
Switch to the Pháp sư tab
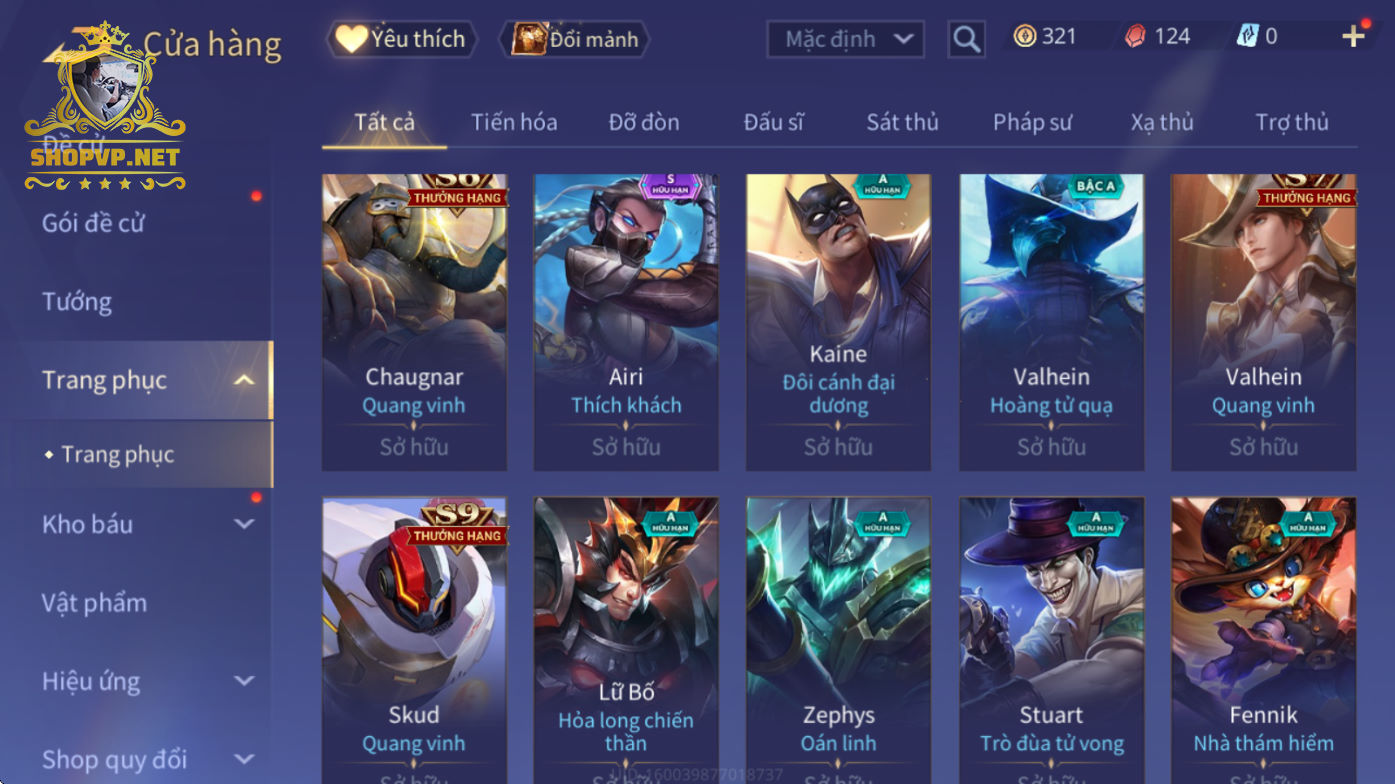tap(1032, 122)
